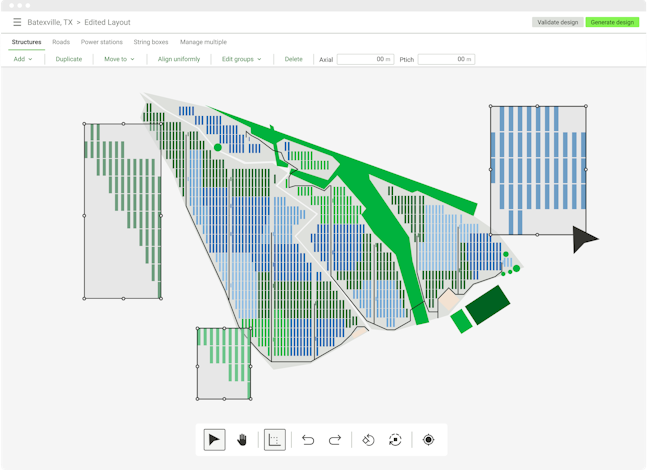This screenshot has width=647, height=470.
Task: Focus the Ptich value field
Action: click(x=446, y=59)
